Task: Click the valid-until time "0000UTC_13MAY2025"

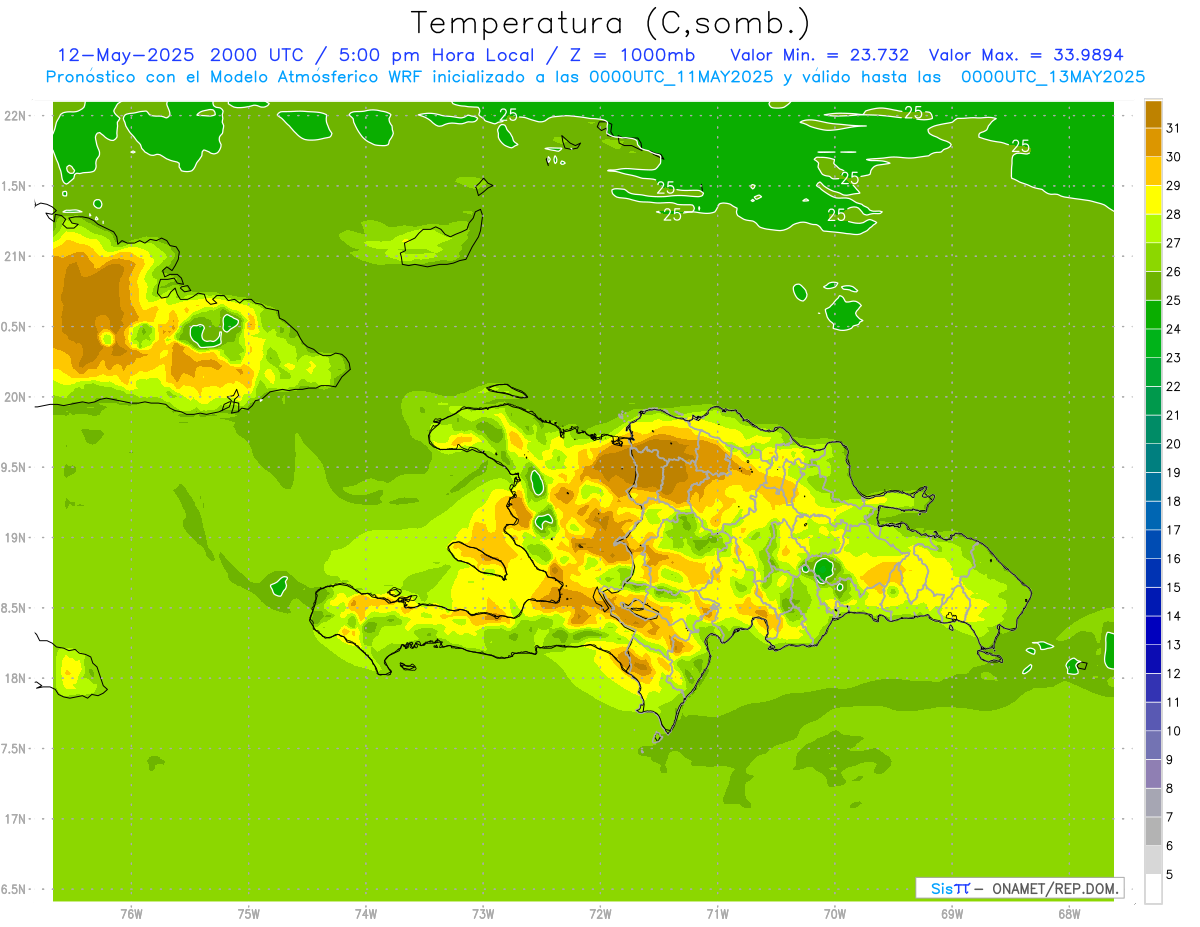Action: (x=1053, y=76)
